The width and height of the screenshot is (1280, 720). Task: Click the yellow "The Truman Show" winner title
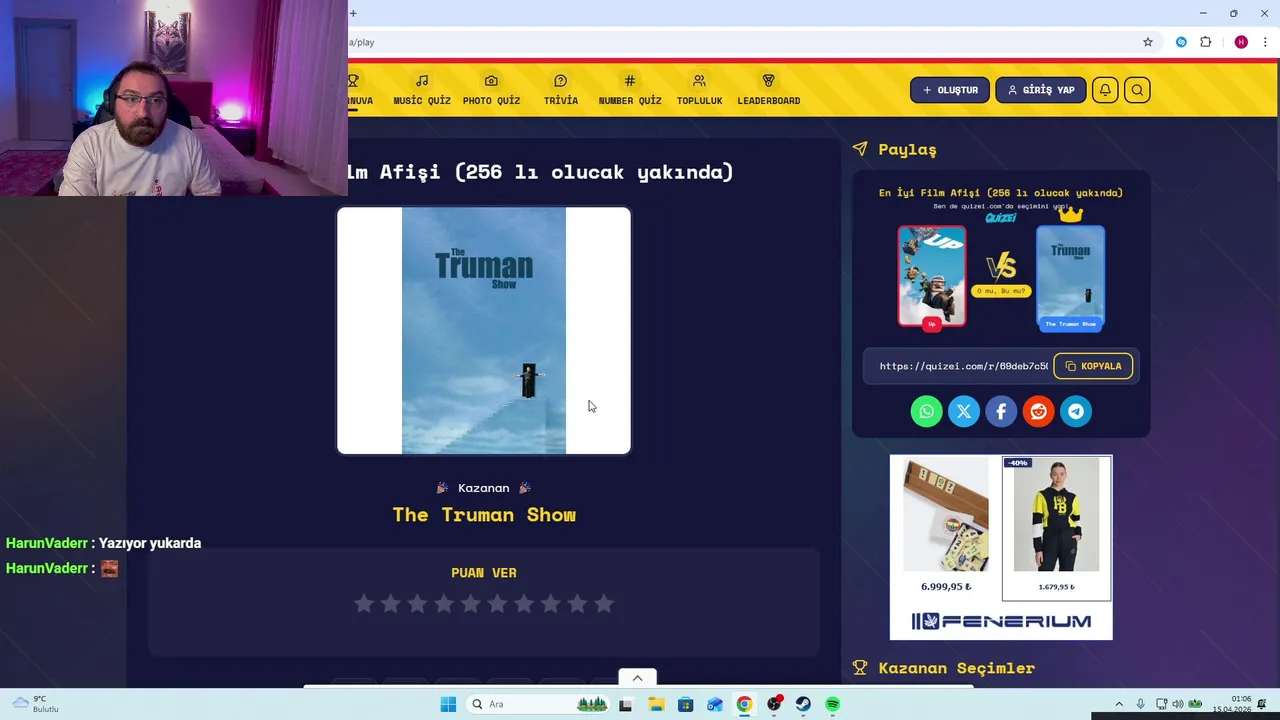[x=484, y=515]
